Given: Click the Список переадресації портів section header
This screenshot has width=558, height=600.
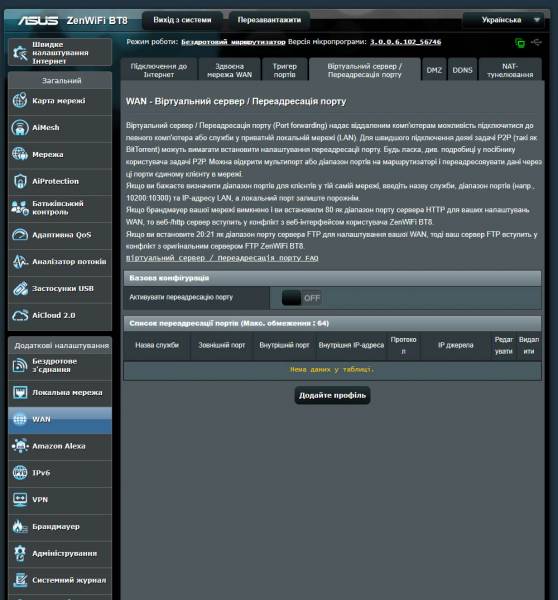Looking at the screenshot, I should [332, 323].
